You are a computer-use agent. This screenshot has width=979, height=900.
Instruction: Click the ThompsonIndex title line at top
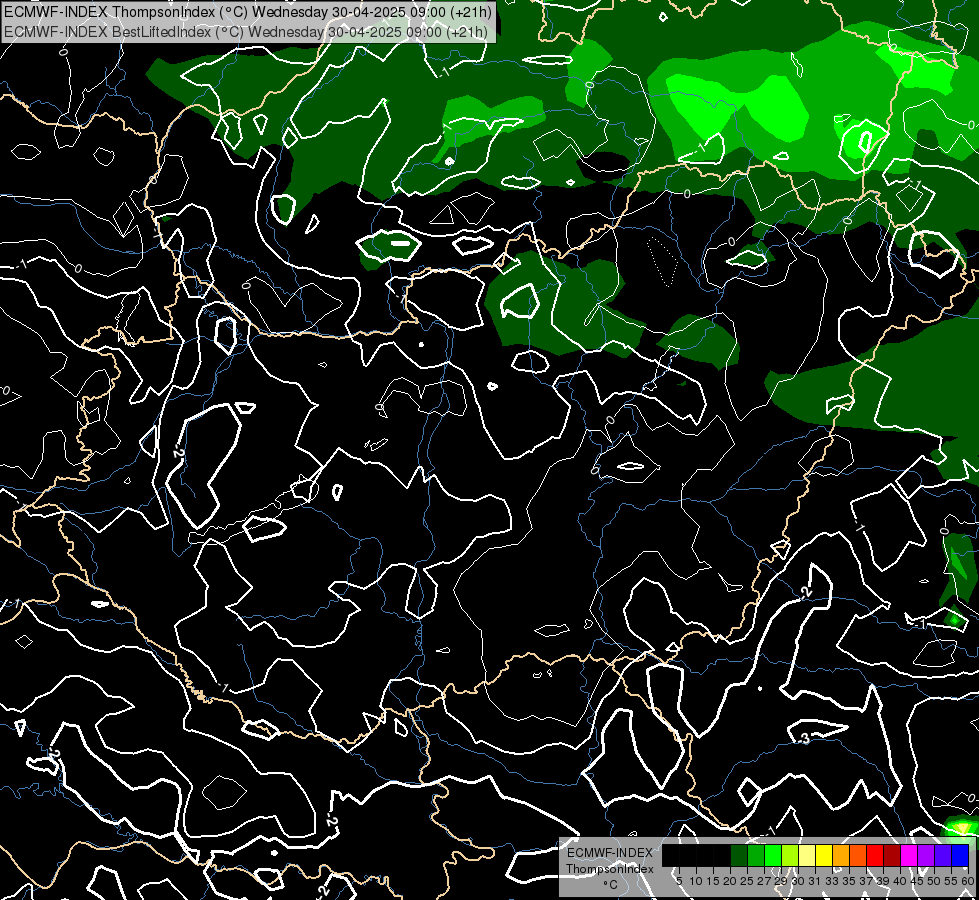(248, 11)
